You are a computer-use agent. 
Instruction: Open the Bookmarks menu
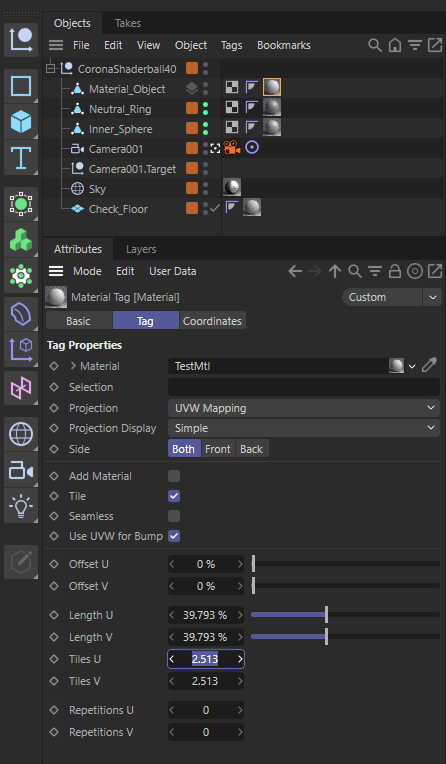[x=284, y=45]
